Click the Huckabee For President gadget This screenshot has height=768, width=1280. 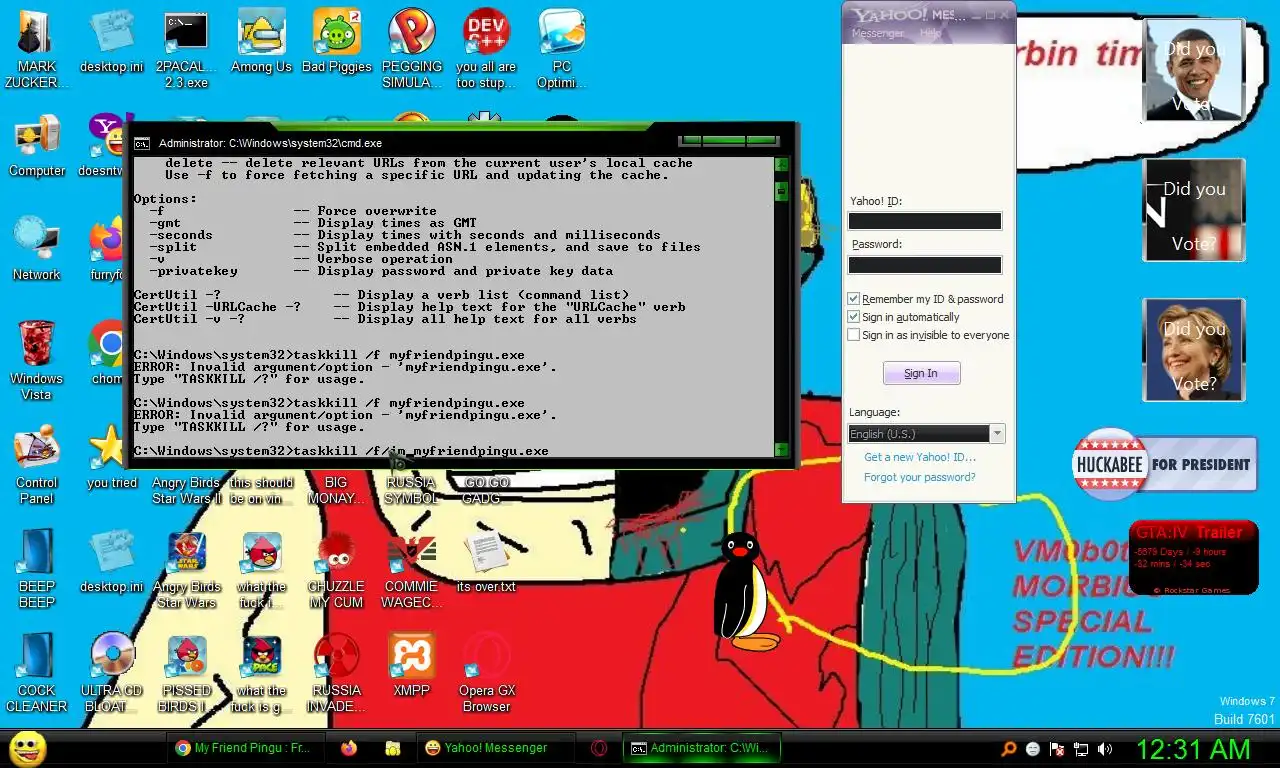1164,465
